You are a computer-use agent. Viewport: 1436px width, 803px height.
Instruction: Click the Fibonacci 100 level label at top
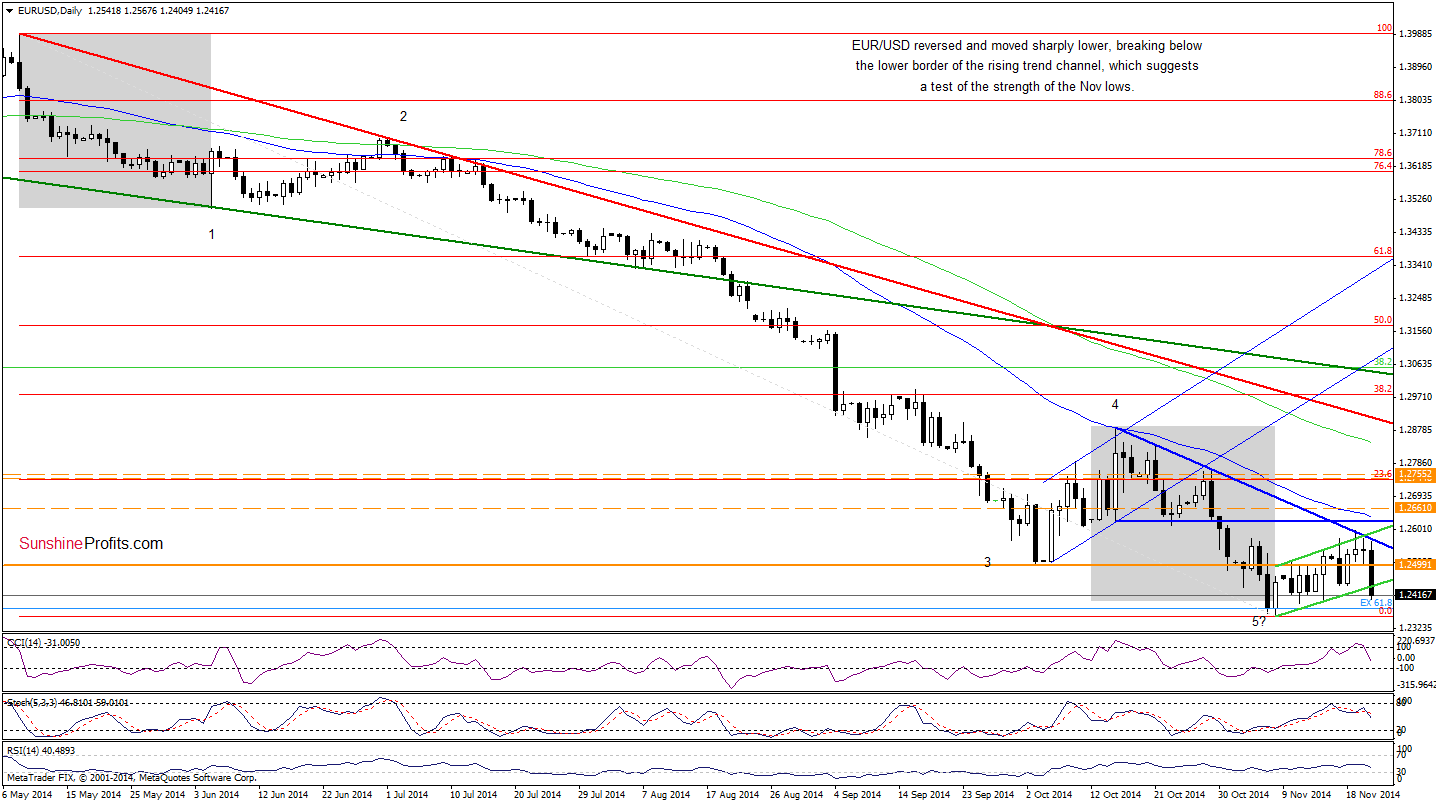point(1385,29)
